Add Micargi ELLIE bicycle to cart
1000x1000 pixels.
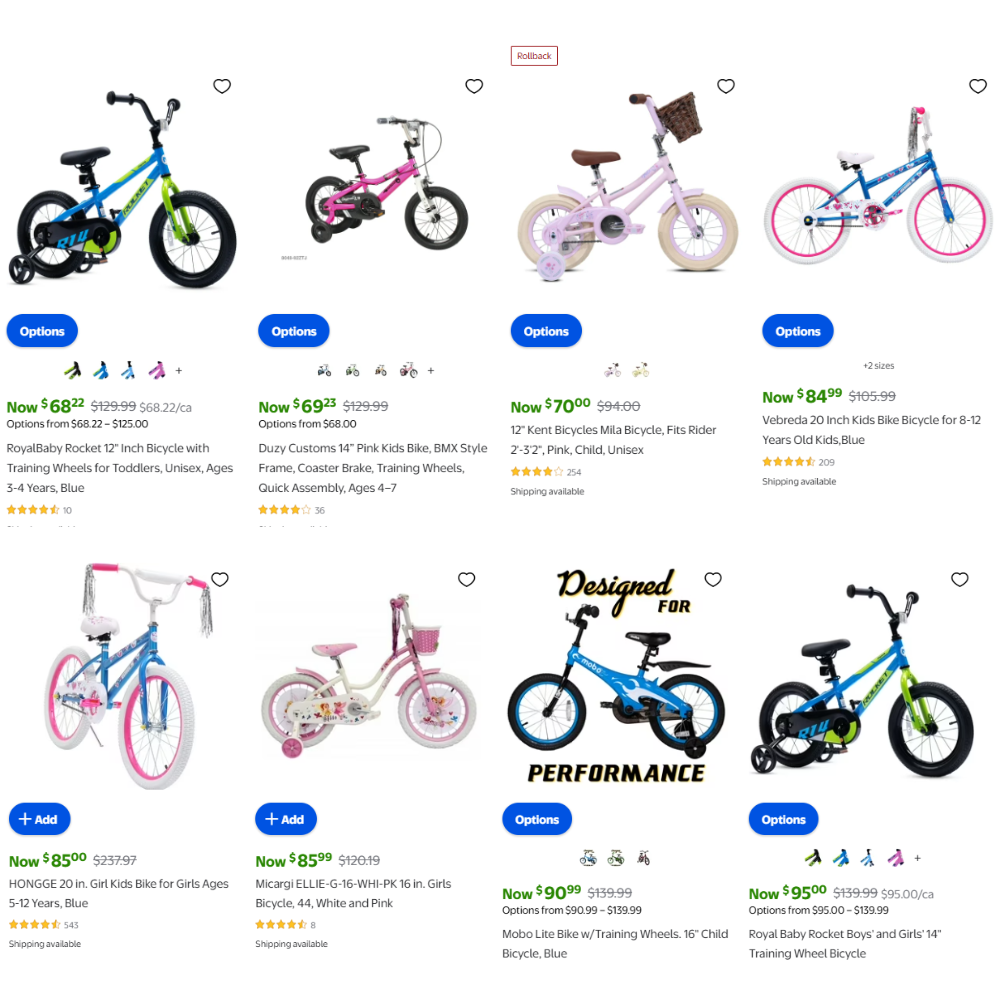(x=286, y=819)
